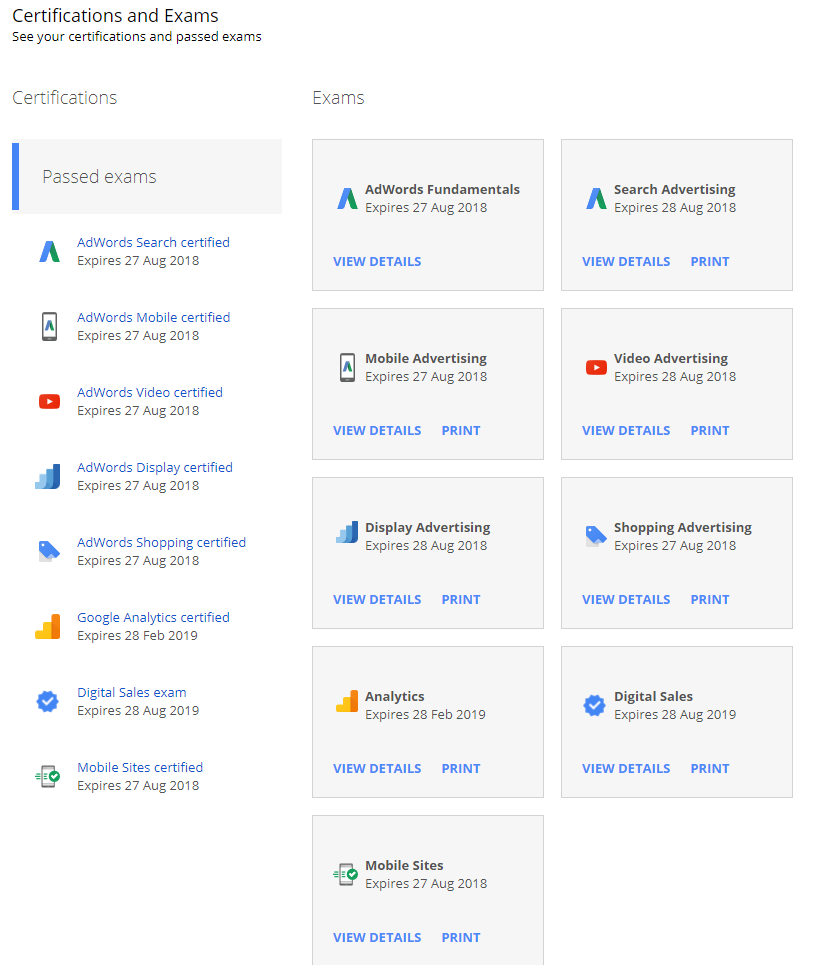Open the AdWords Mobile certified link
The height and width of the screenshot is (965, 824).
pyautogui.click(x=153, y=318)
